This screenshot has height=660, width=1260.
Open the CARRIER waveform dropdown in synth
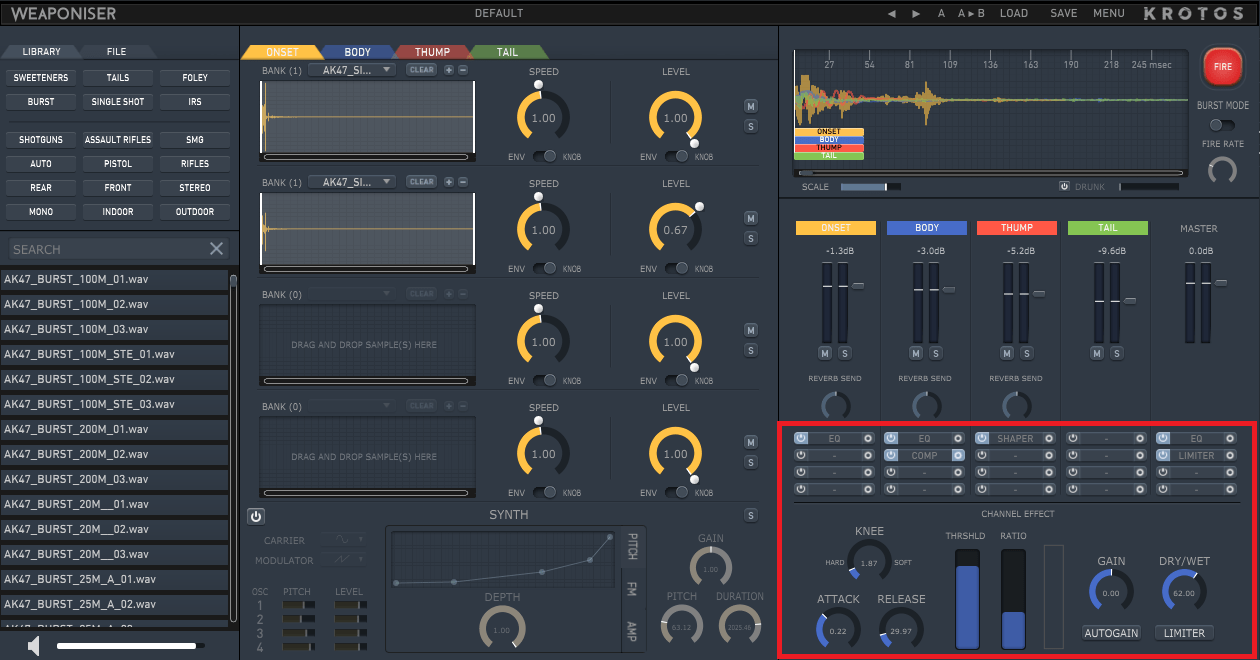tap(342, 540)
